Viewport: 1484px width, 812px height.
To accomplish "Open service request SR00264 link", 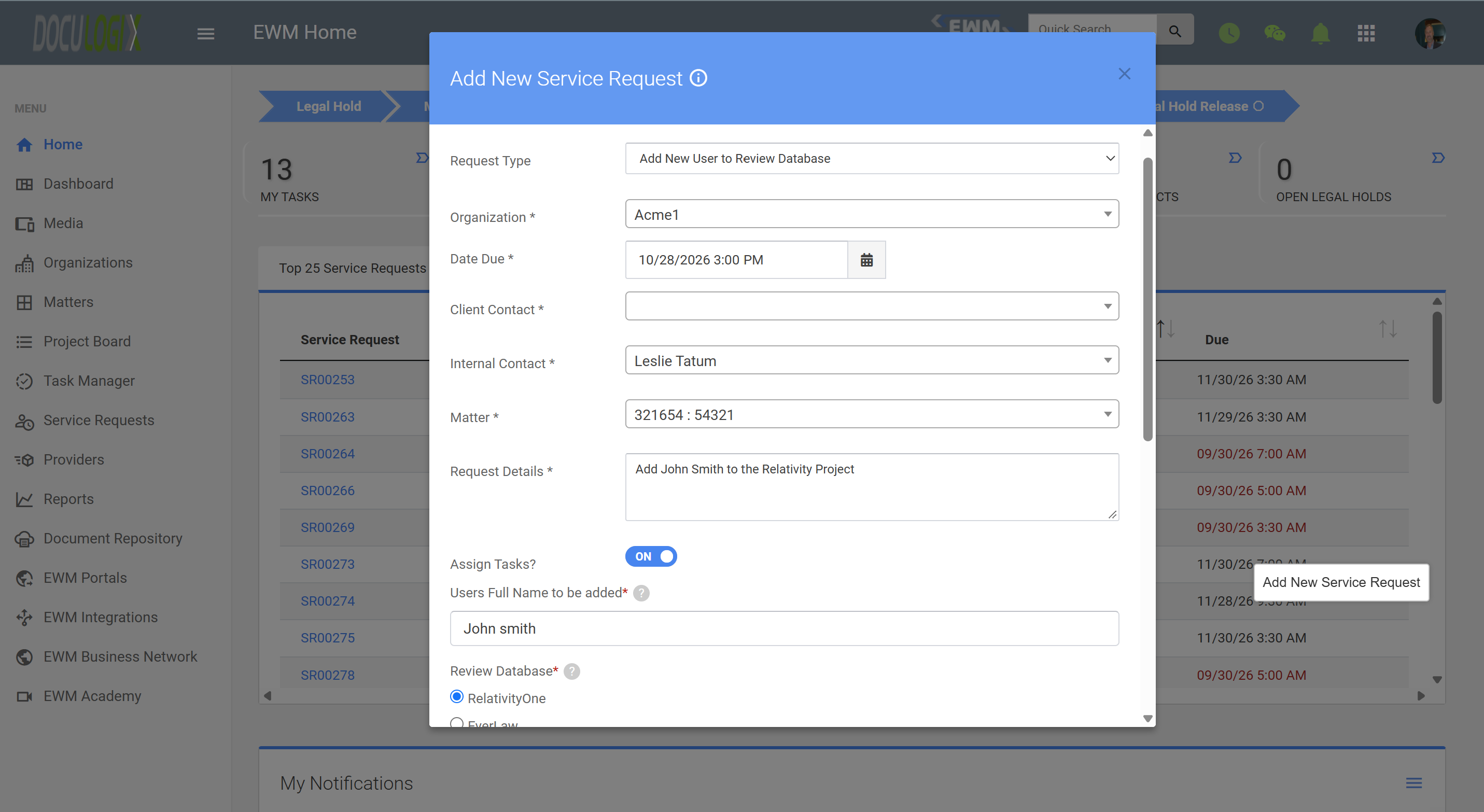I will tap(327, 454).
